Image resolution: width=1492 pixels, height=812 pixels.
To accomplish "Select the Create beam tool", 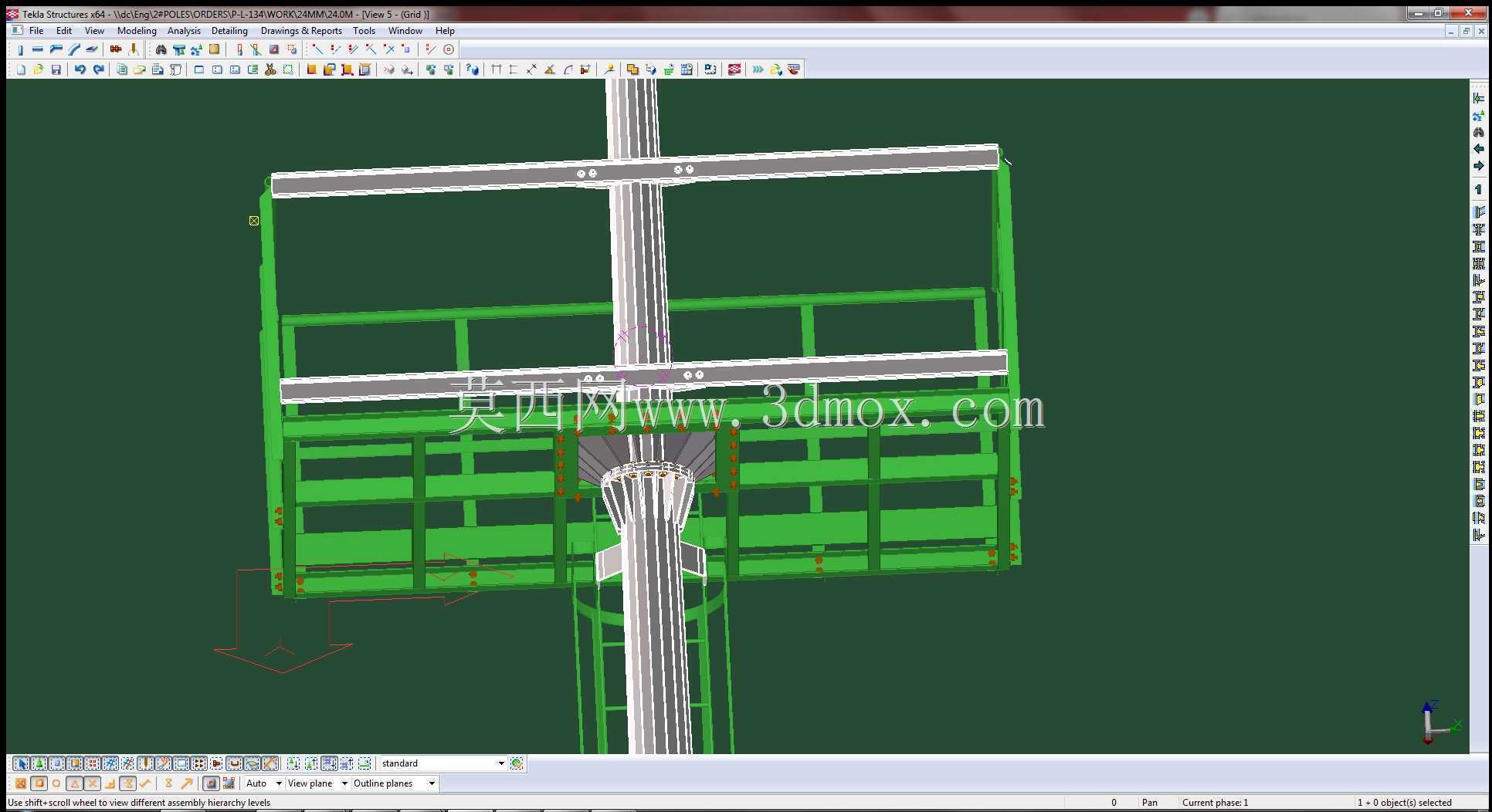I will coord(38,49).
